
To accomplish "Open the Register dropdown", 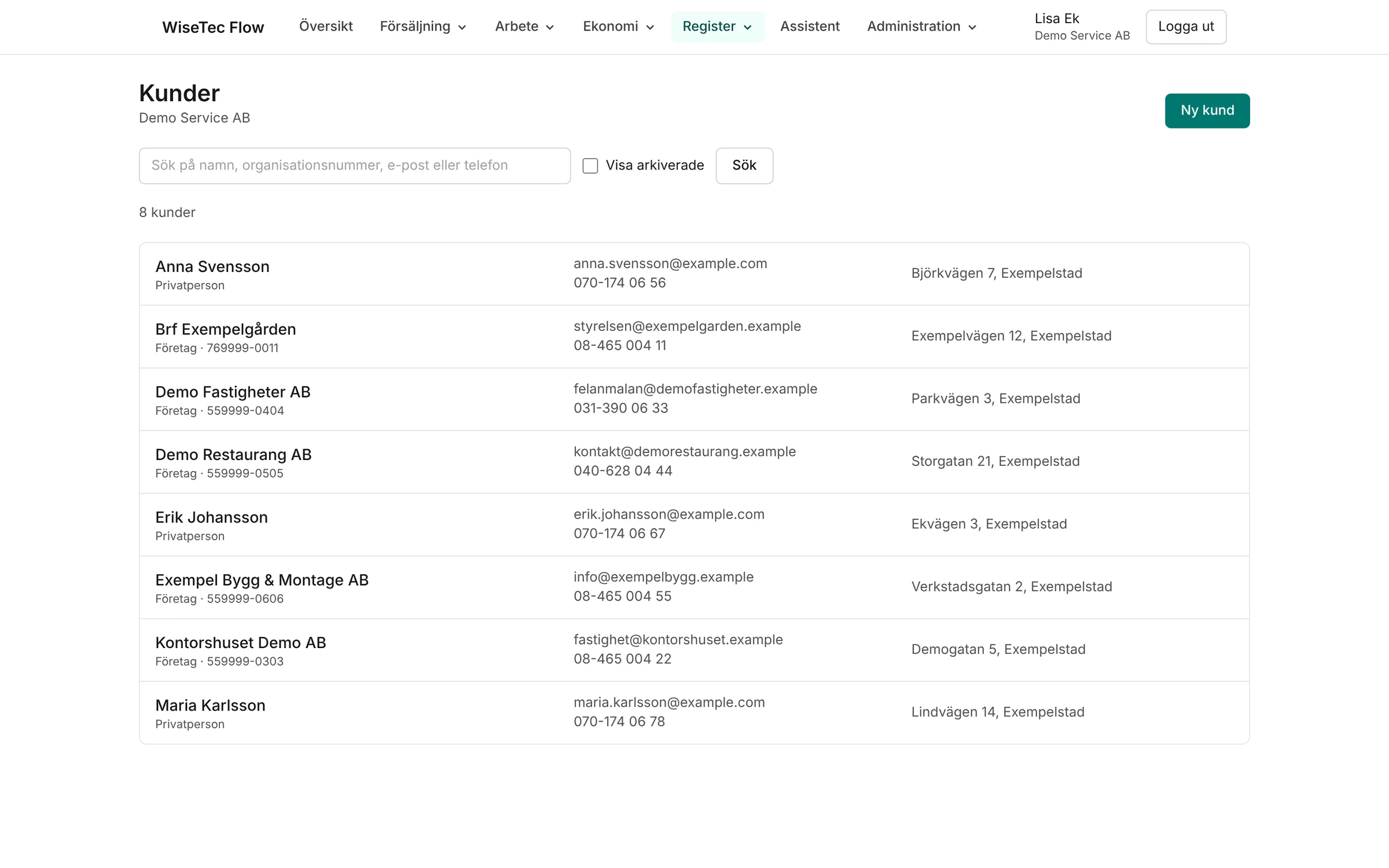I will [718, 27].
